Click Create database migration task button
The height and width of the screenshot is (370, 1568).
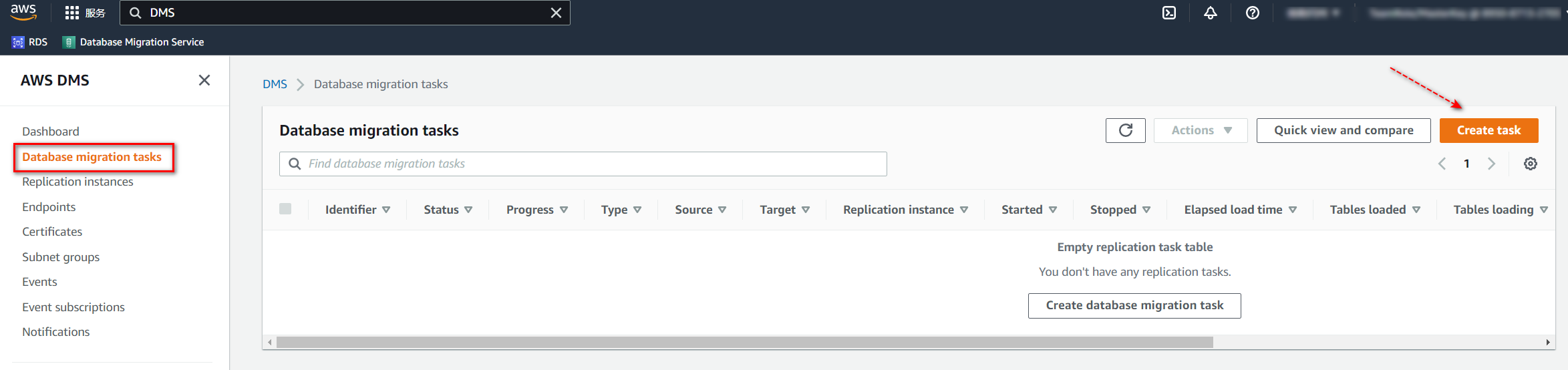[1134, 306]
